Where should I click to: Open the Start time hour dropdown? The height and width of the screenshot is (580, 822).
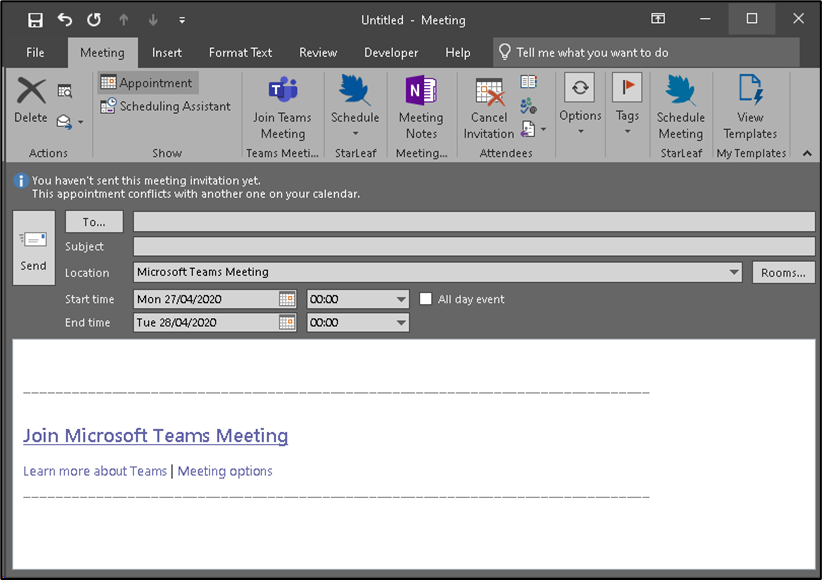coord(401,299)
